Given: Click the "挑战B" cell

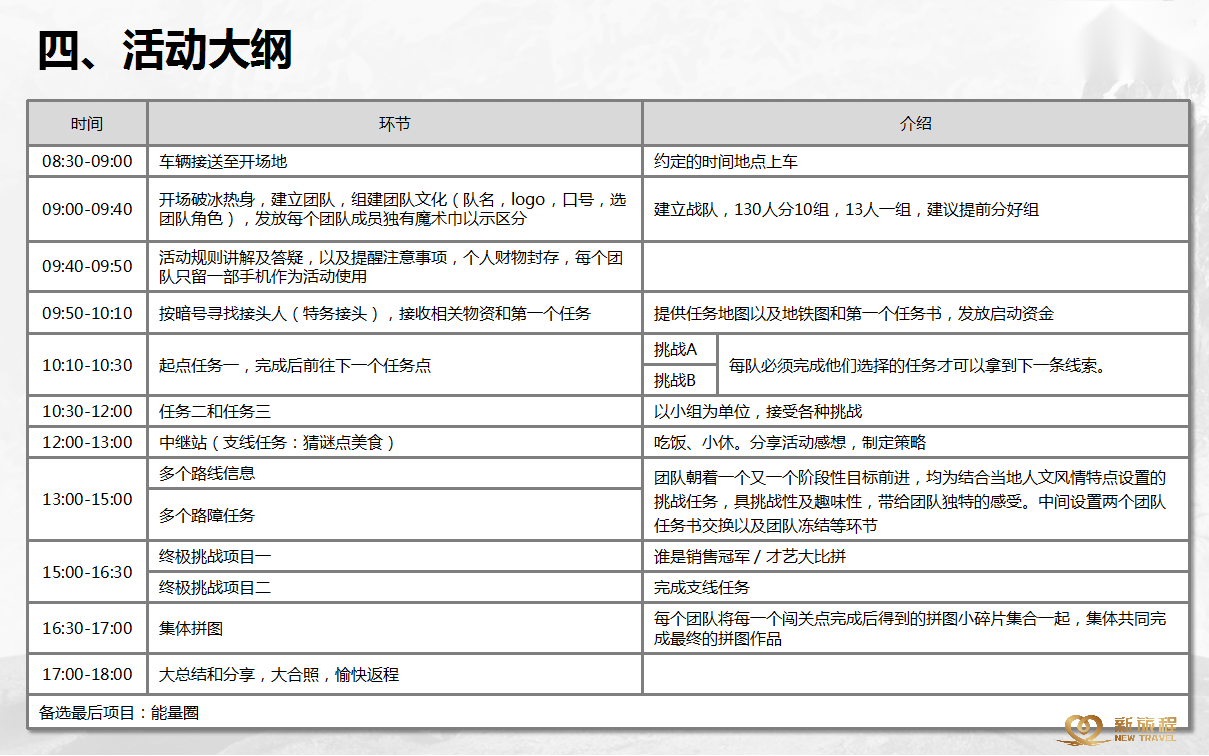Looking at the screenshot, I should point(680,380).
